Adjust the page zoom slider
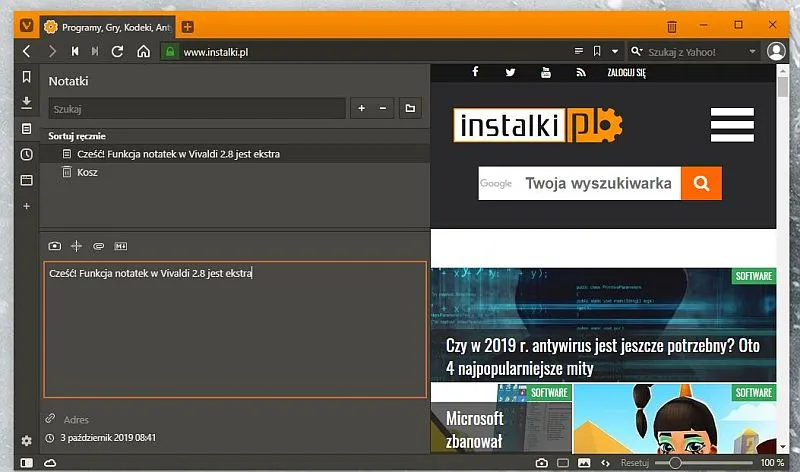The image size is (800, 472). point(704,463)
